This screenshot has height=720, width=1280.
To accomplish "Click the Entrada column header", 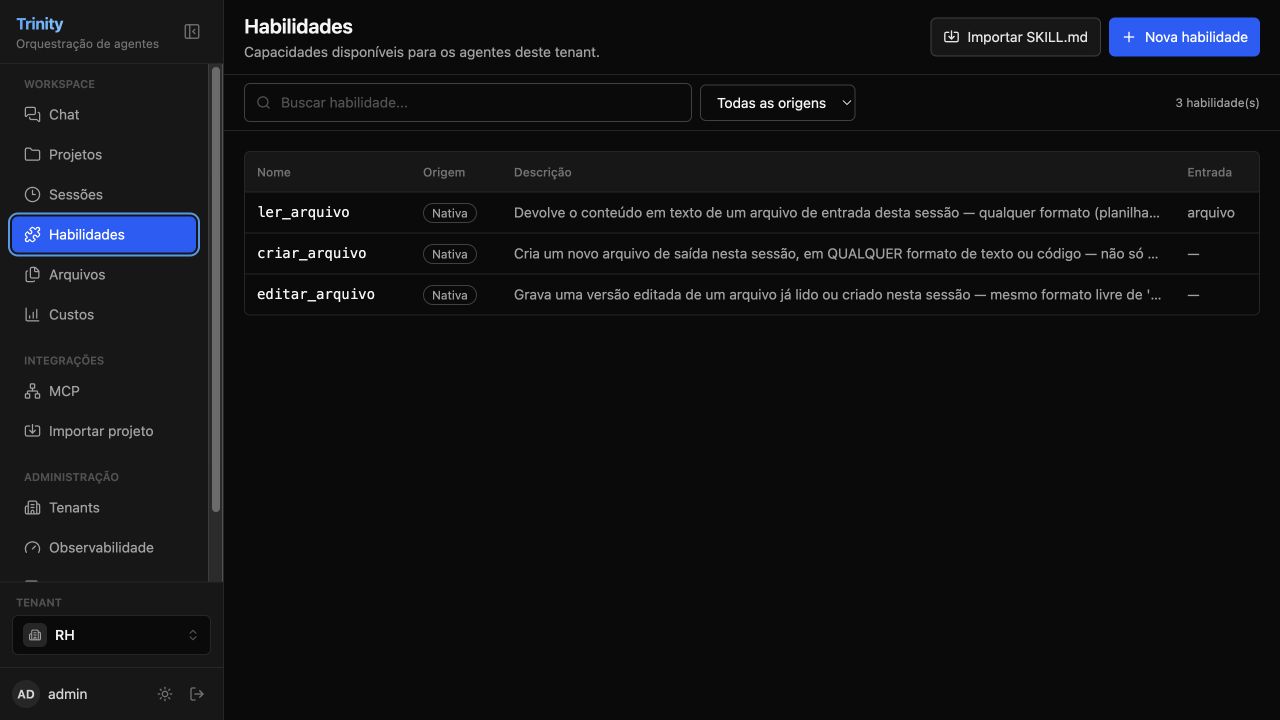I will (x=1209, y=172).
